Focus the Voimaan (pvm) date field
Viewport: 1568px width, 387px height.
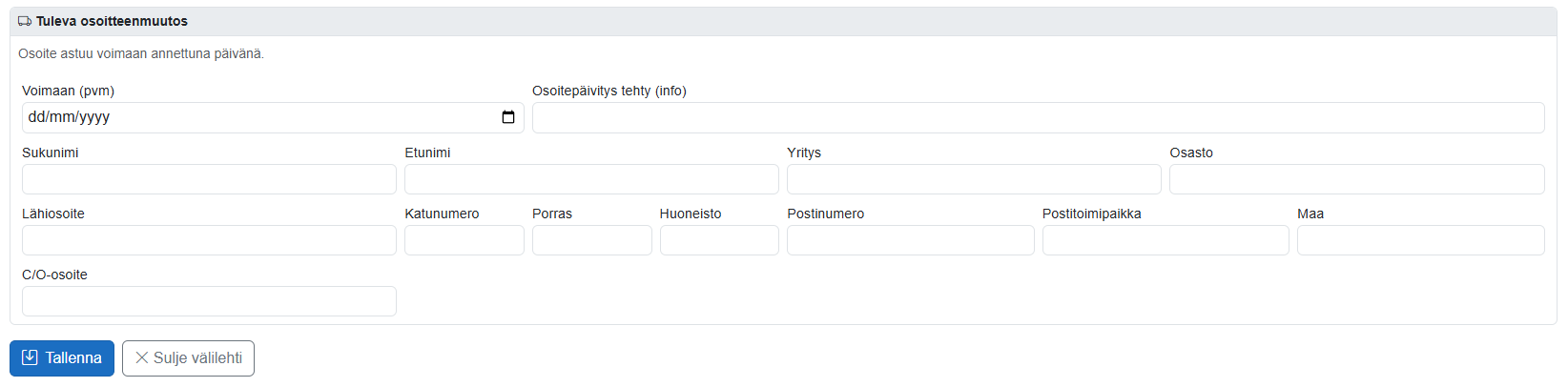pos(273,117)
